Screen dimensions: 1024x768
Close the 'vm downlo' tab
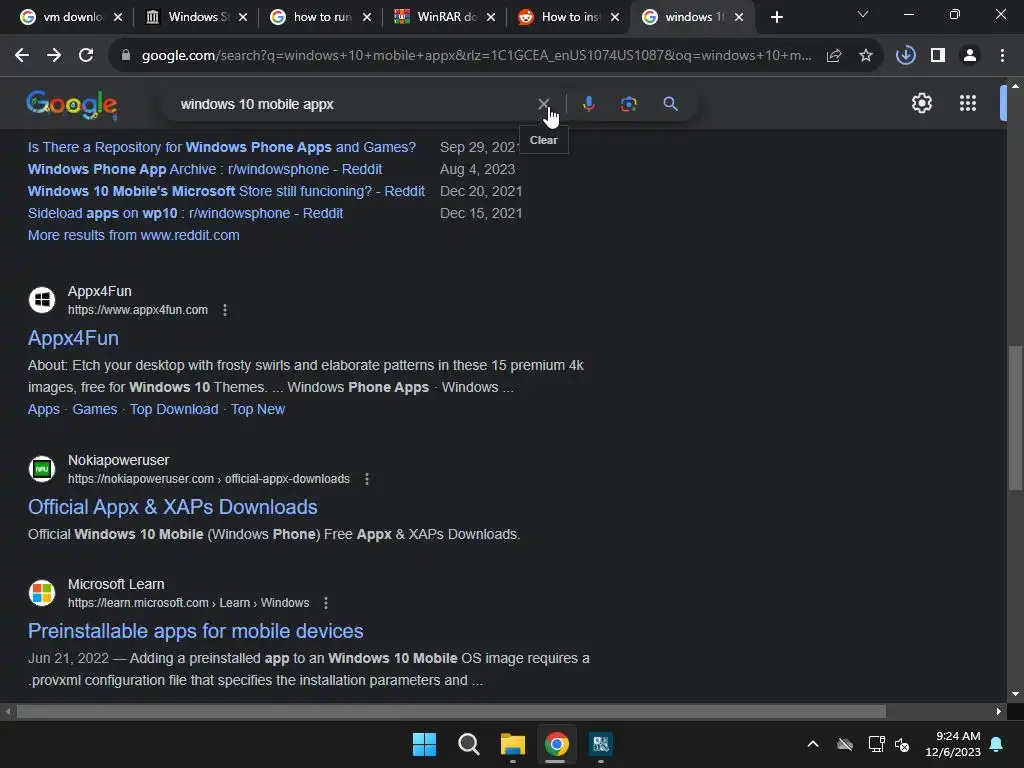[118, 18]
